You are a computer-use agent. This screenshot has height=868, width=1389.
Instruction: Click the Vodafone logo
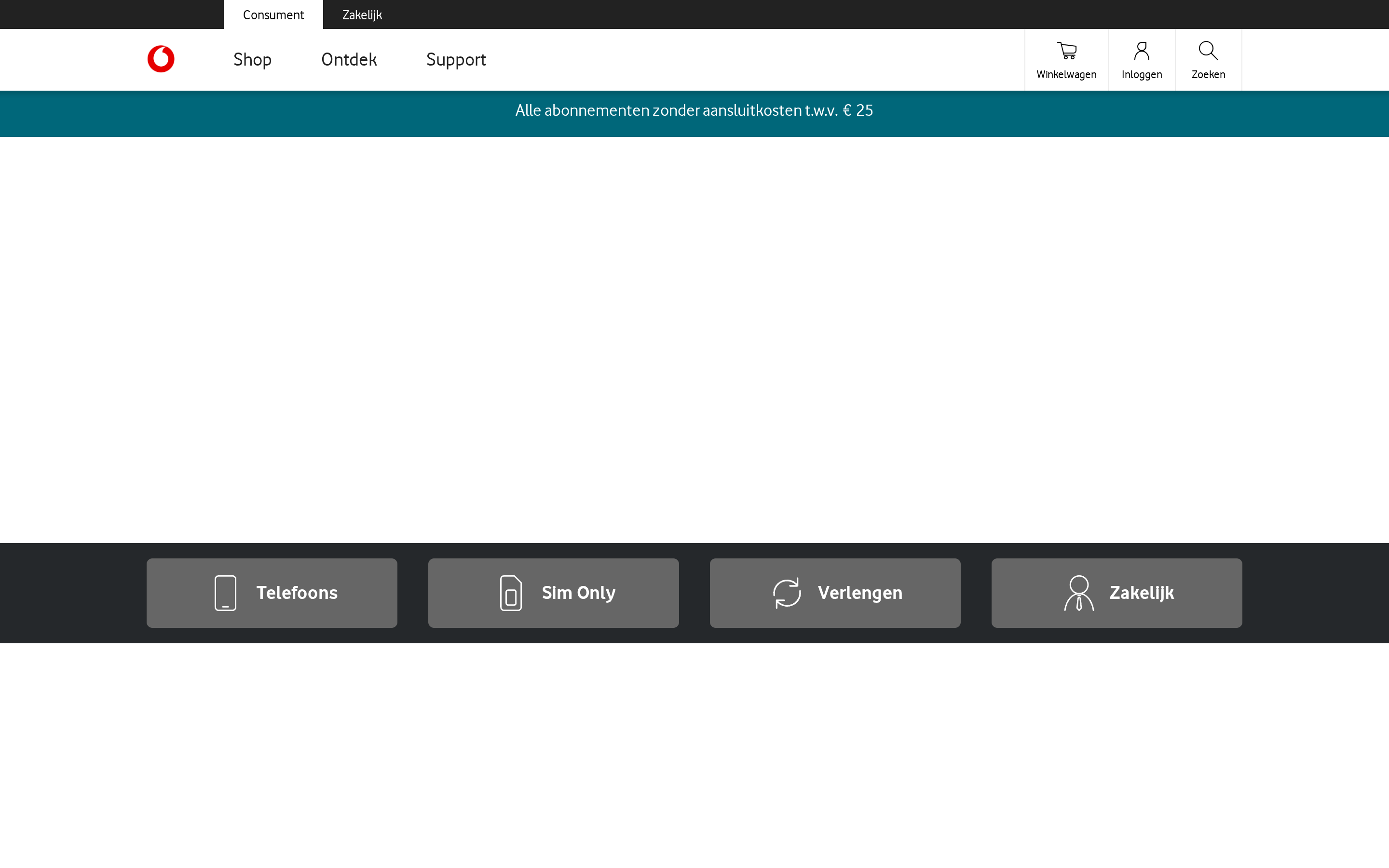[x=161, y=58]
